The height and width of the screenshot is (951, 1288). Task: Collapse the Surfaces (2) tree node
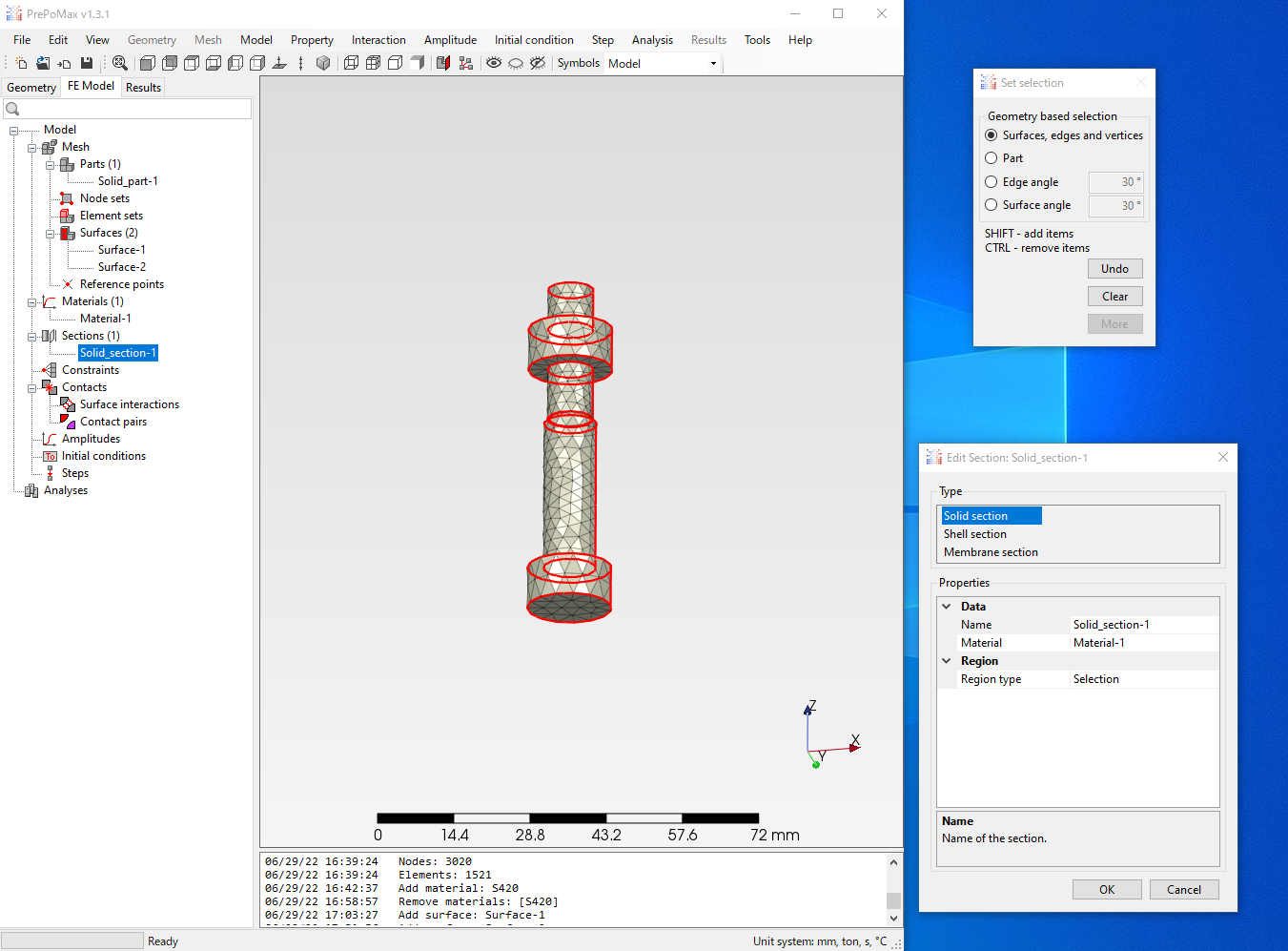[51, 234]
